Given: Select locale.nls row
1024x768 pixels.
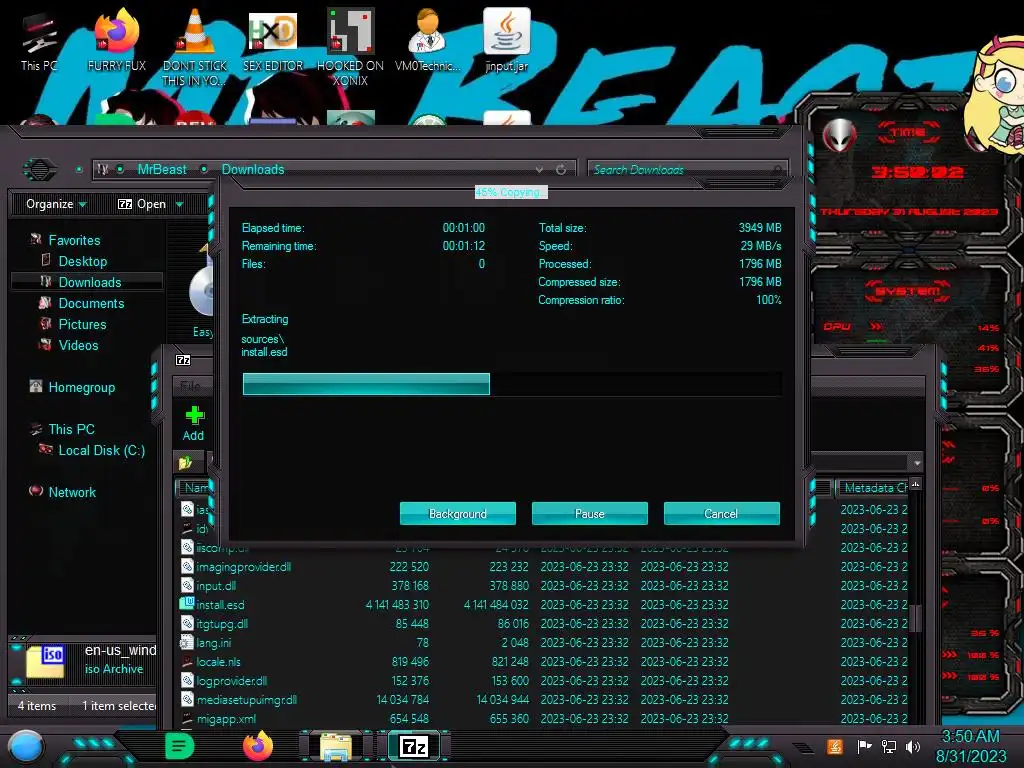Looking at the screenshot, I should coord(543,661).
